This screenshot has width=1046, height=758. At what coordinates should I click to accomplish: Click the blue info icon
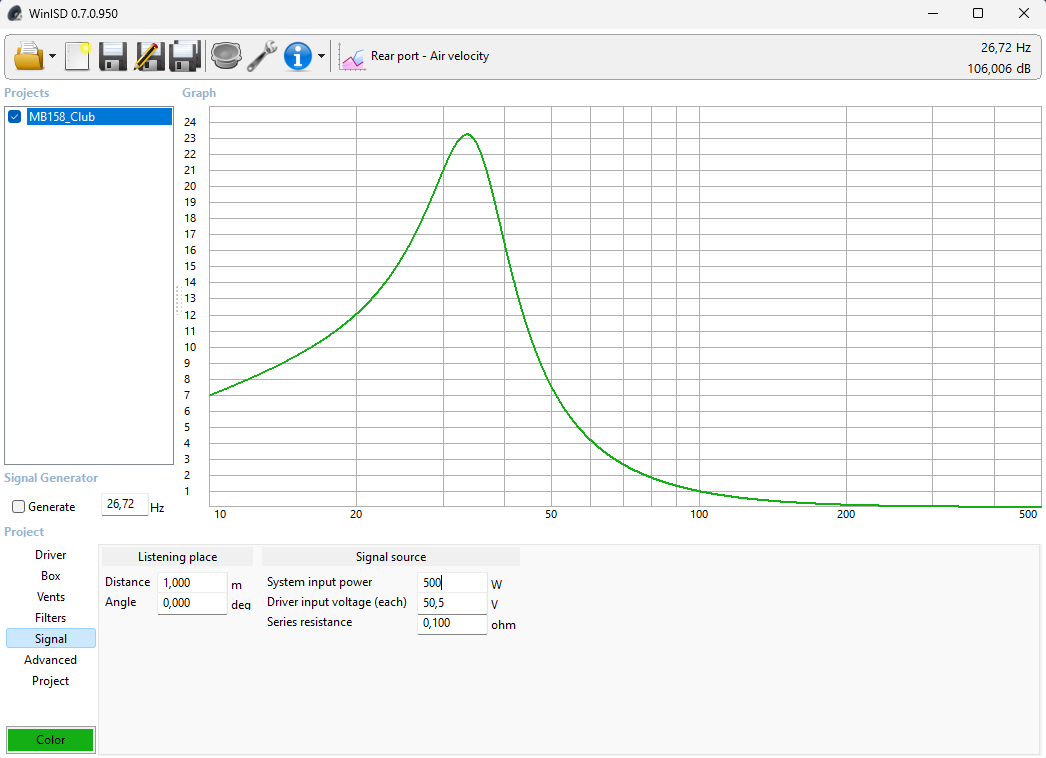tap(298, 56)
